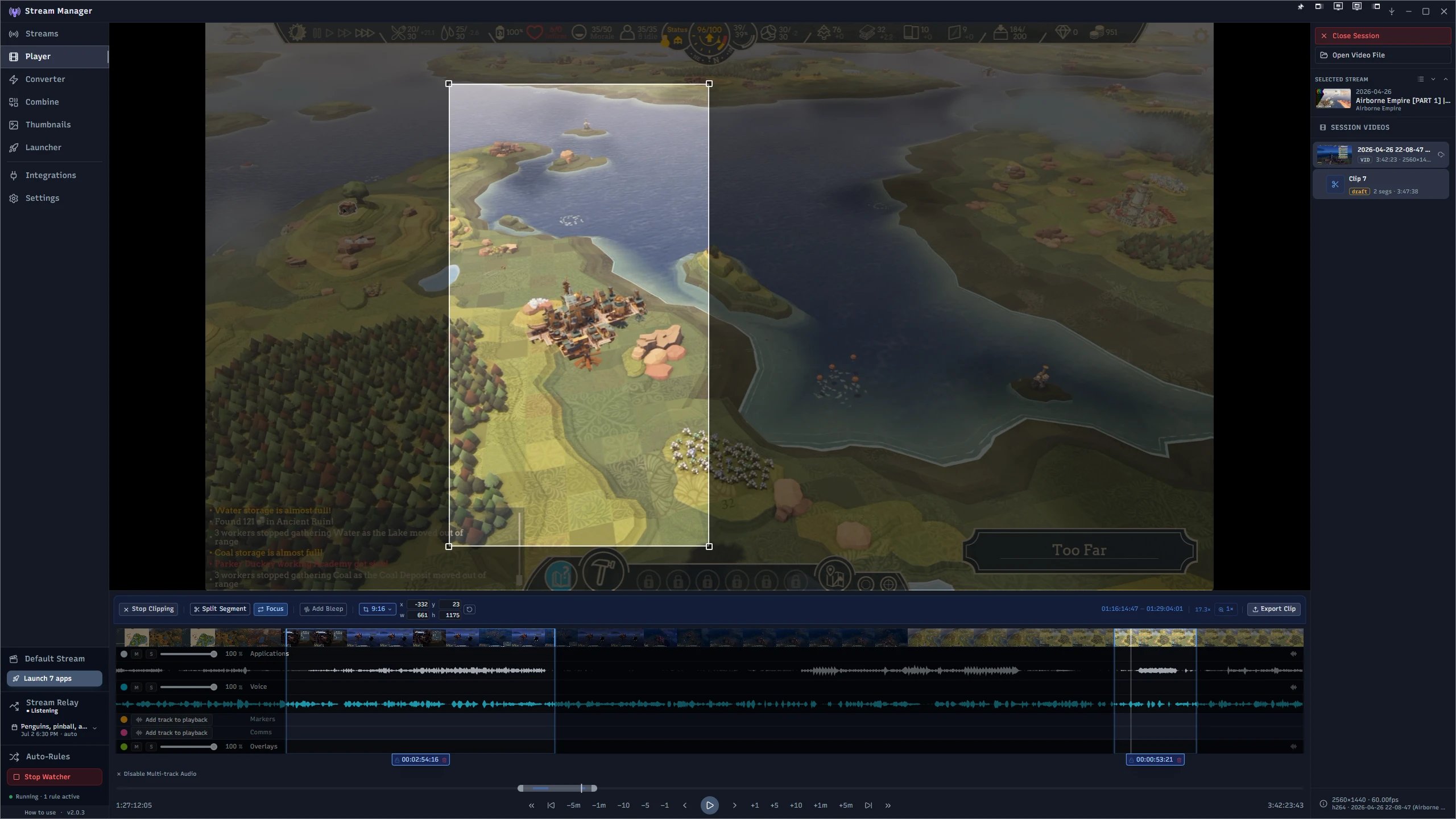Mute the Overlays track
1456x819 pixels.
pos(136,746)
